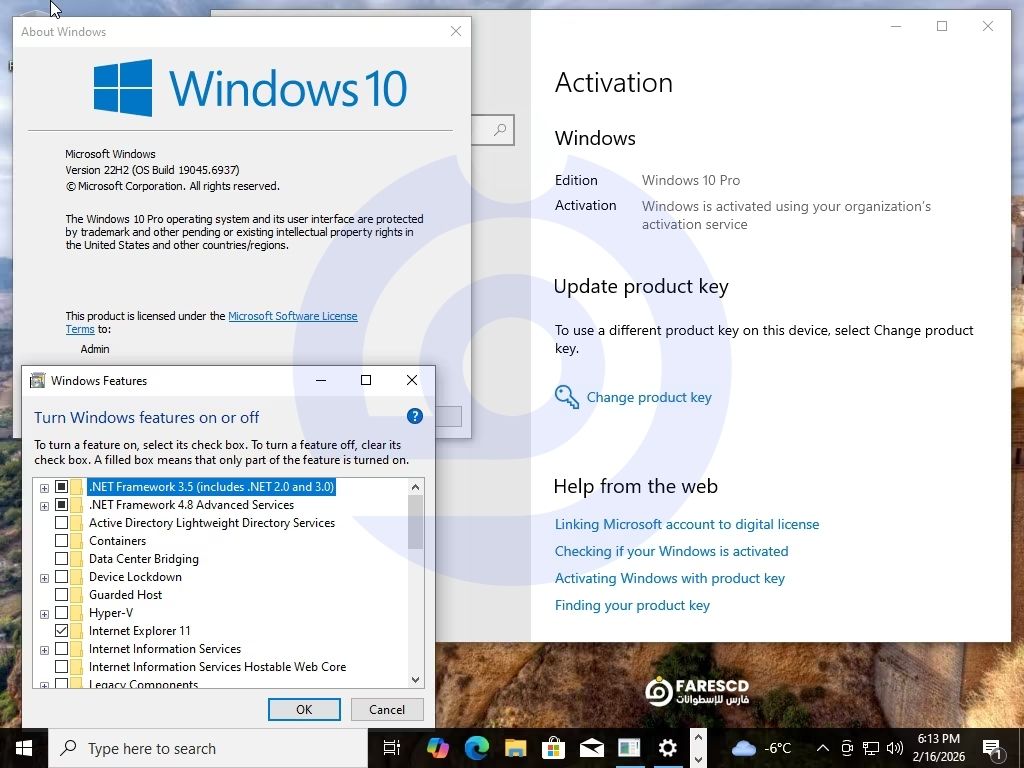Click OK in Windows Features dialog
The image size is (1024, 768).
point(304,709)
